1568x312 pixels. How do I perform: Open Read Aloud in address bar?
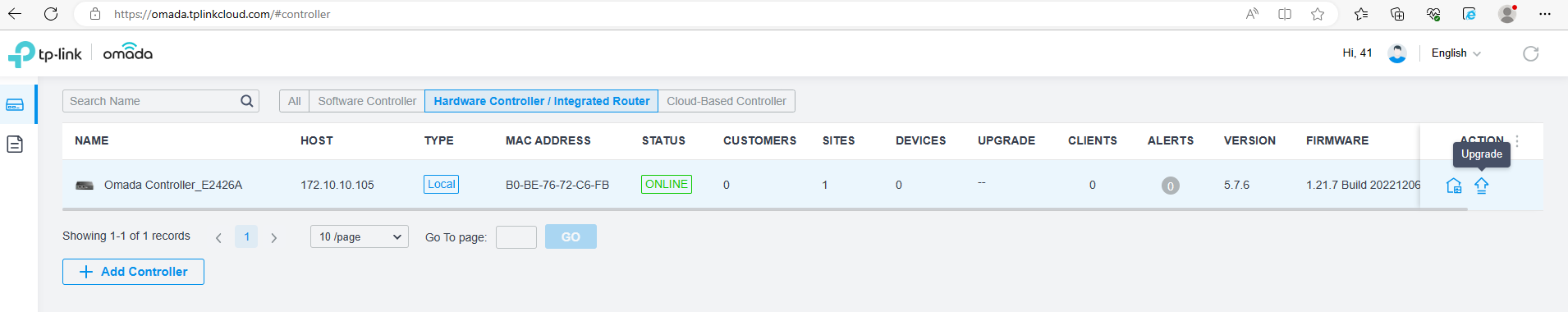[x=1252, y=14]
